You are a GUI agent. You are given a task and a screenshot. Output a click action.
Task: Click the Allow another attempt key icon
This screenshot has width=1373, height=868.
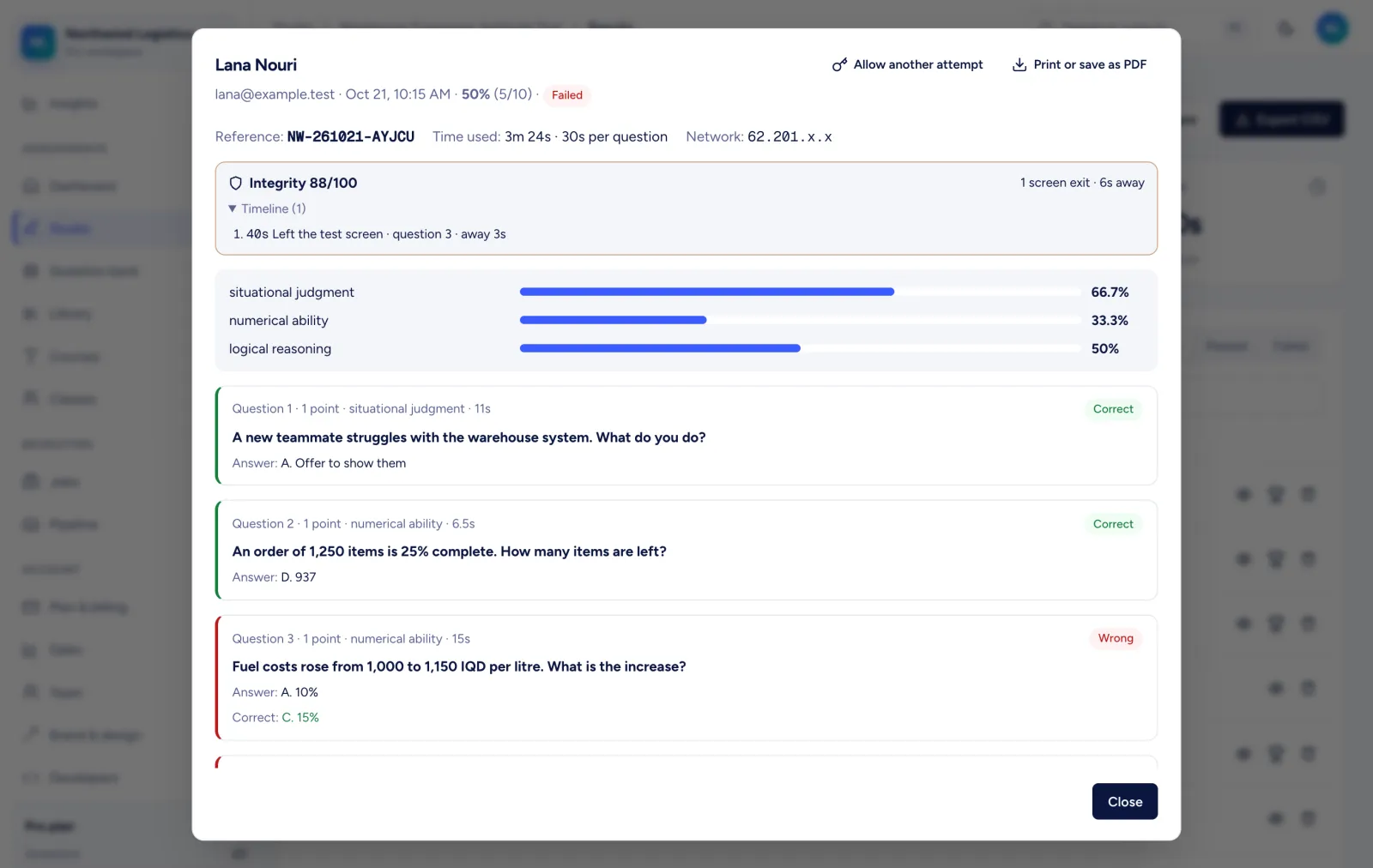[x=839, y=64]
